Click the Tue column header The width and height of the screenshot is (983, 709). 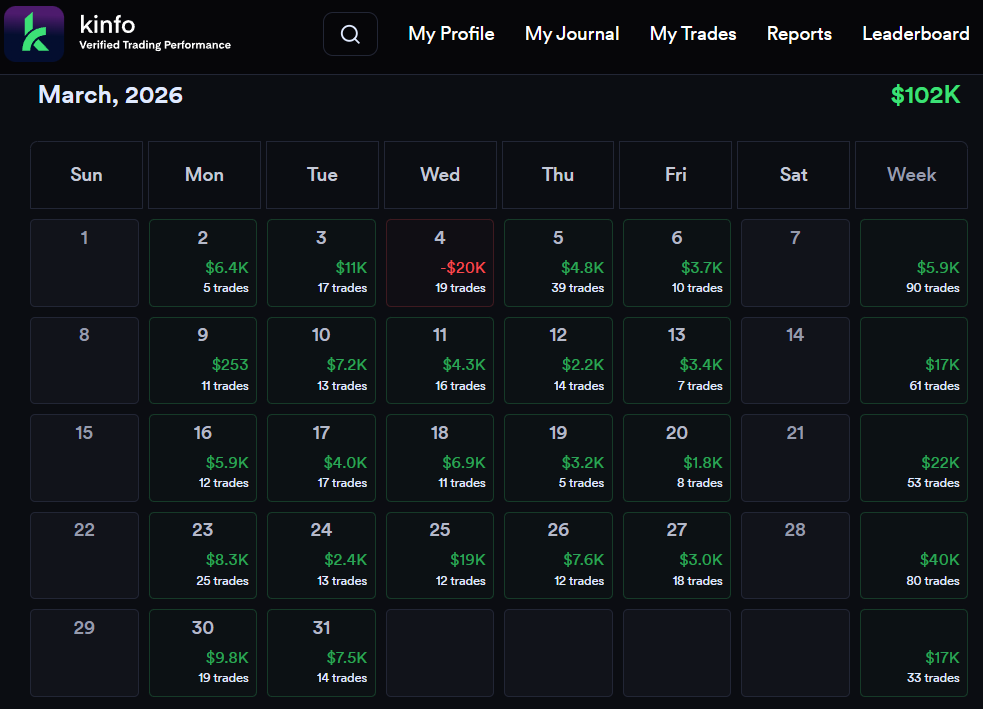pos(322,175)
